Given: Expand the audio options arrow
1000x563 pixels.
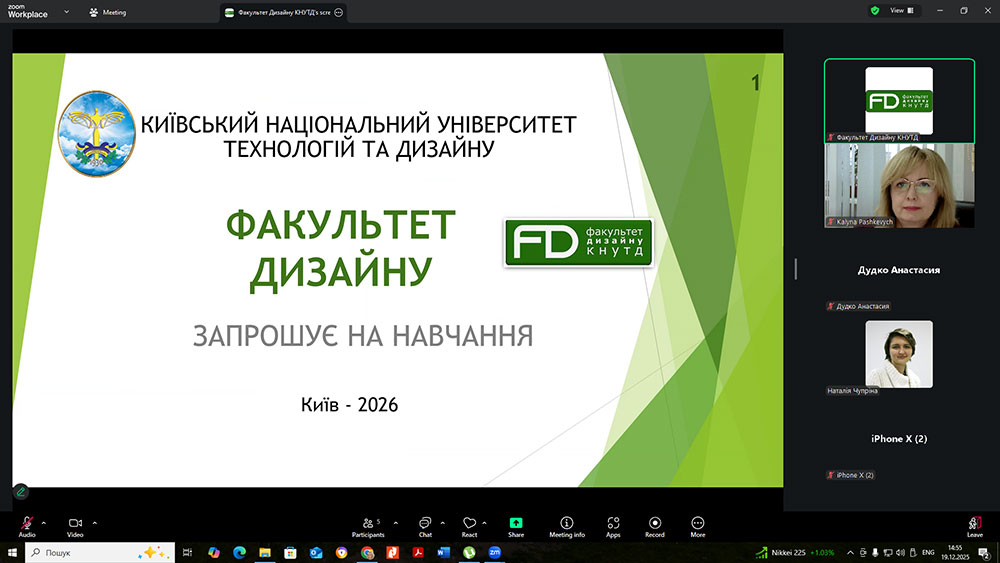Looking at the screenshot, I should (43, 522).
